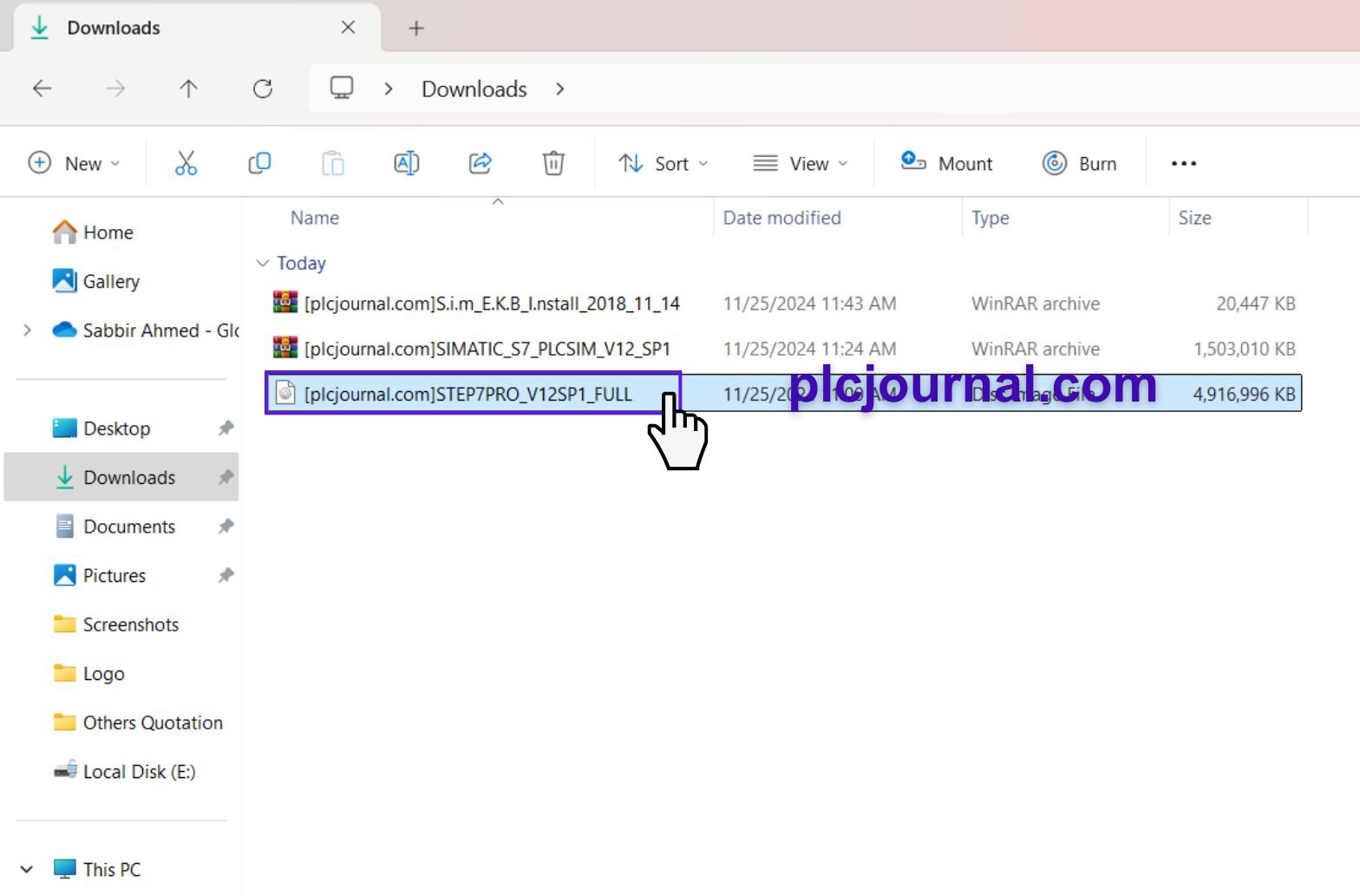Image resolution: width=1360 pixels, height=896 pixels.
Task: Click the Delete trash icon
Action: 553,163
